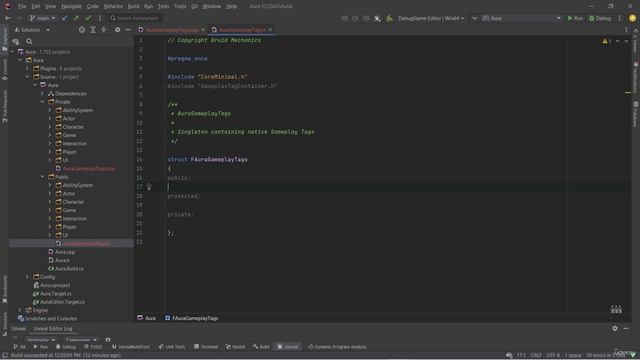The height and width of the screenshot is (360, 640).
Task: Expand the Dependencies node
Action: tap(42, 93)
